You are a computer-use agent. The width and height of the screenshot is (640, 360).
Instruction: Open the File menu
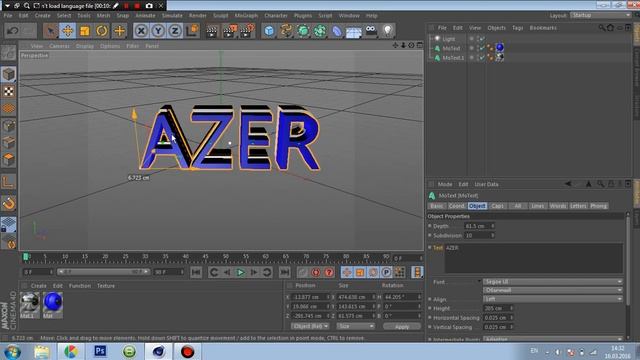tap(8, 16)
